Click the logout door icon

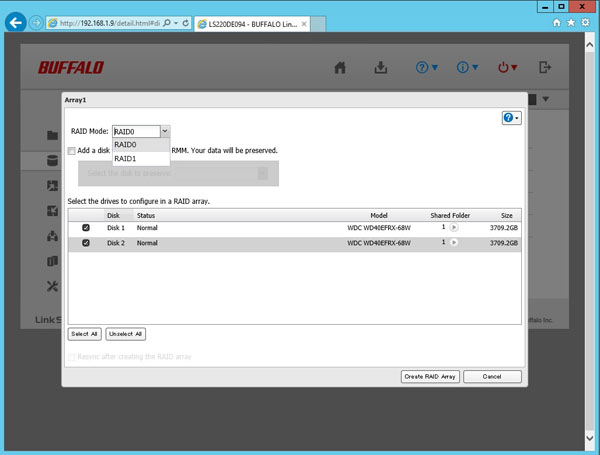click(x=545, y=67)
